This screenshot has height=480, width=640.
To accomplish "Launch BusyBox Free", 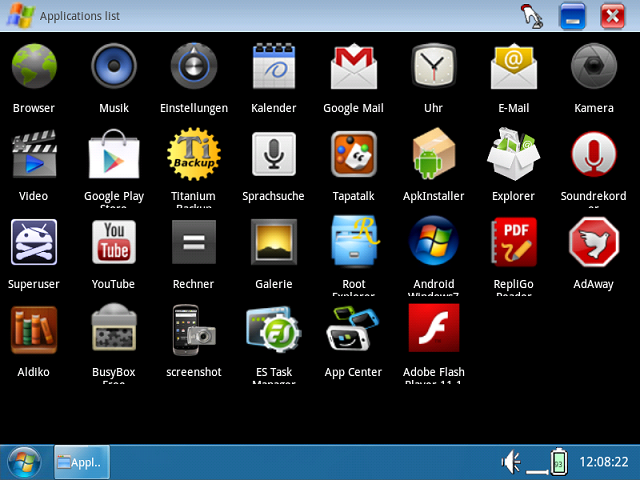I will [114, 327].
